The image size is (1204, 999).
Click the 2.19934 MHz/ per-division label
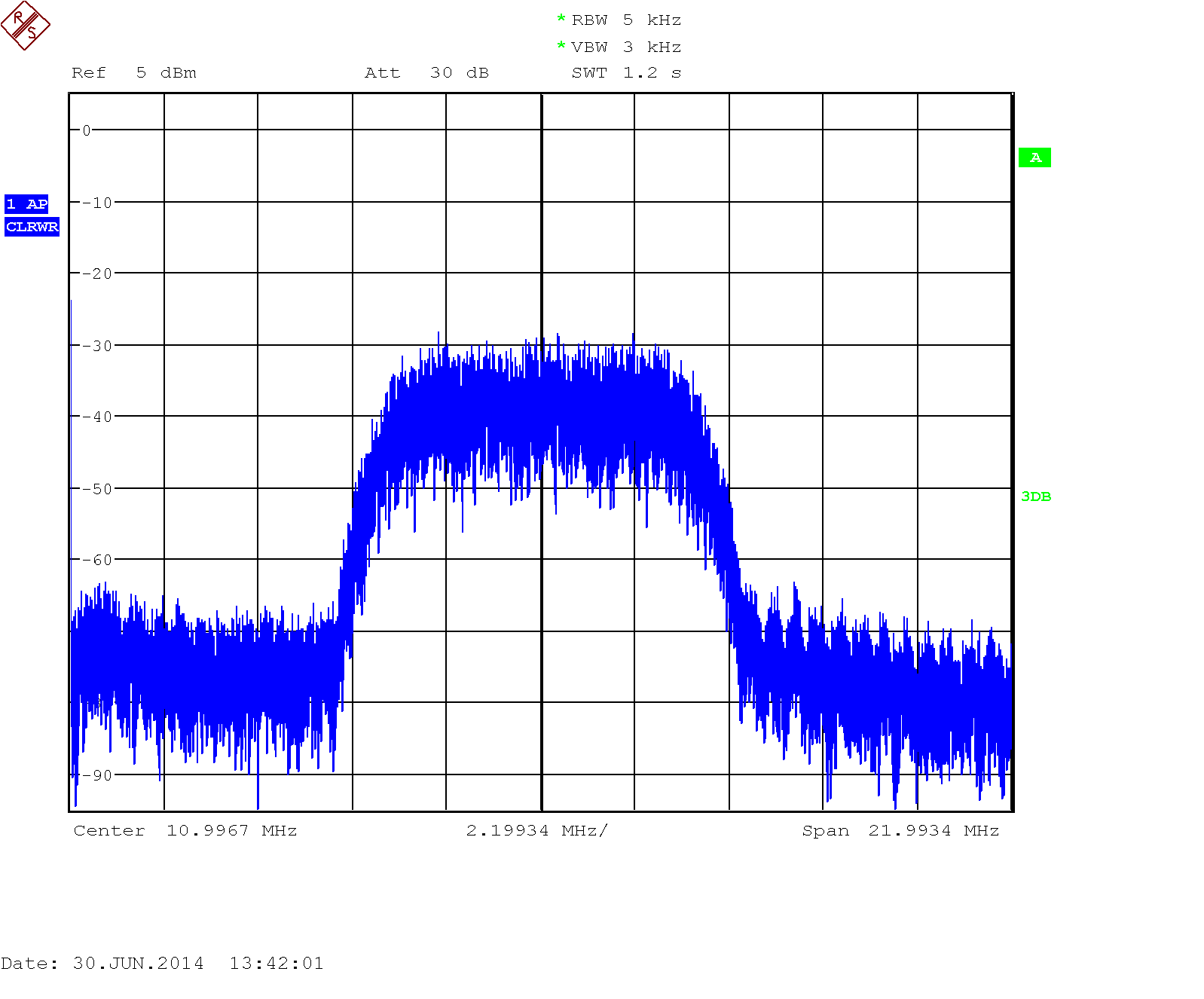536,831
